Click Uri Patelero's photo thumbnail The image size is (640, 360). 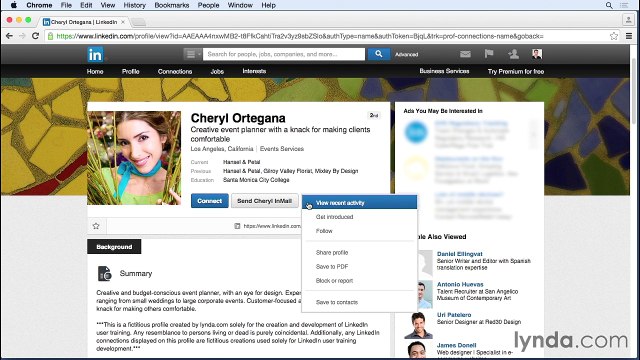tap(419, 325)
